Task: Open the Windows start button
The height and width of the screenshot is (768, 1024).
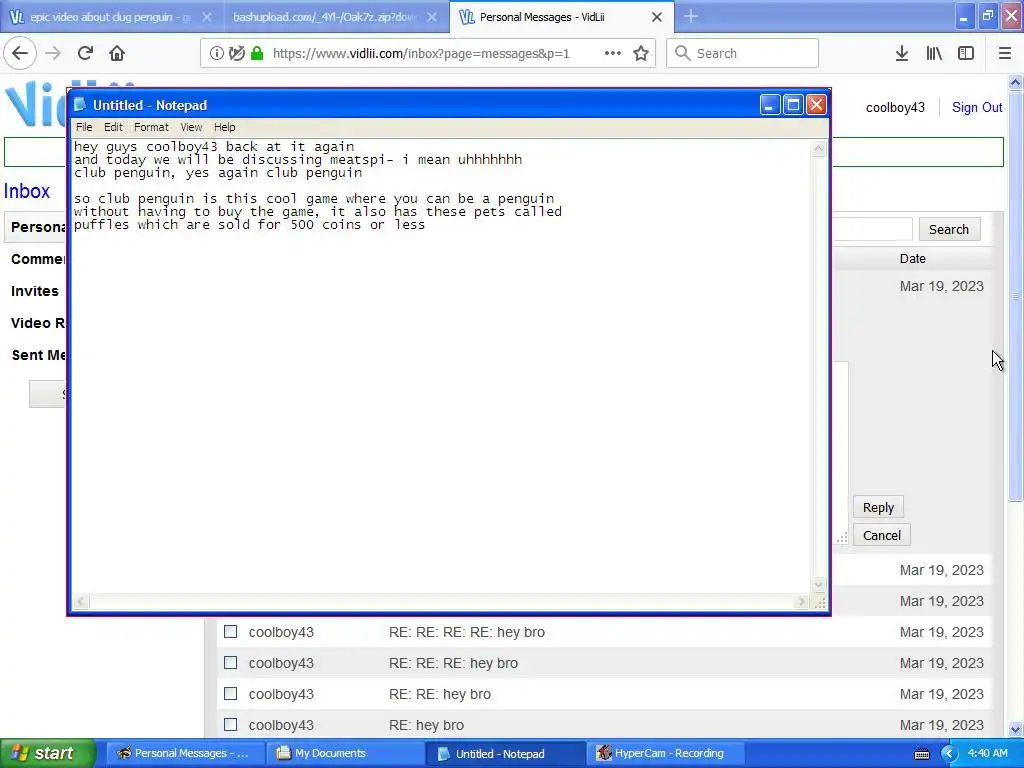Action: click(47, 753)
